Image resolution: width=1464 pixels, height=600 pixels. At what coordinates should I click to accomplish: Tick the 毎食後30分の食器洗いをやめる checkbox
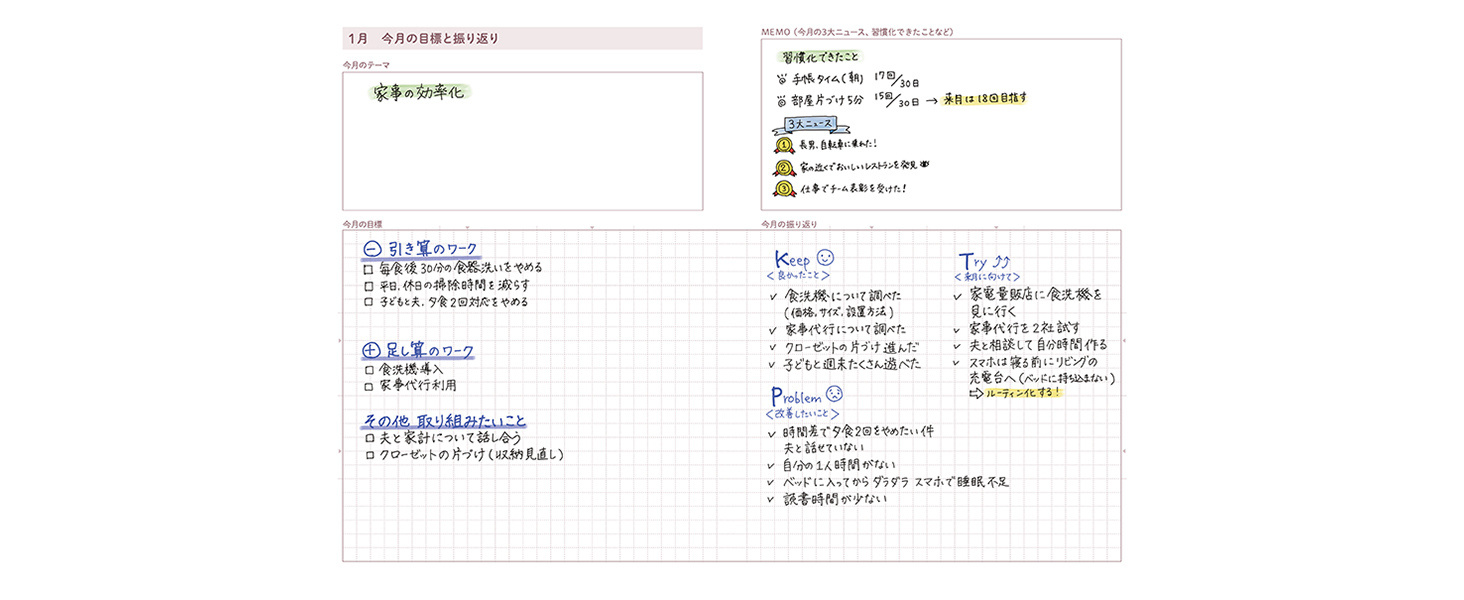click(369, 268)
